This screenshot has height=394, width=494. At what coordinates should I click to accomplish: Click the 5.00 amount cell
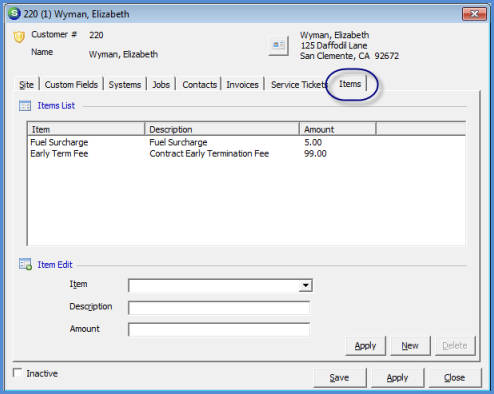313,142
